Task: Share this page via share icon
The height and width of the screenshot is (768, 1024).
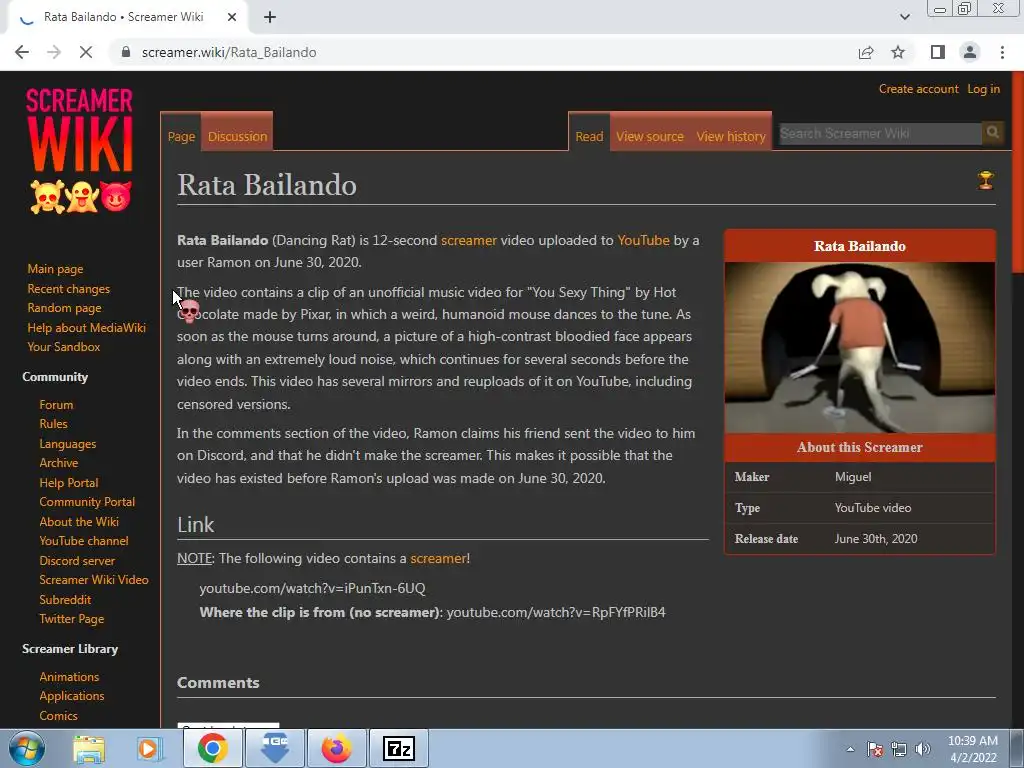Action: click(866, 52)
